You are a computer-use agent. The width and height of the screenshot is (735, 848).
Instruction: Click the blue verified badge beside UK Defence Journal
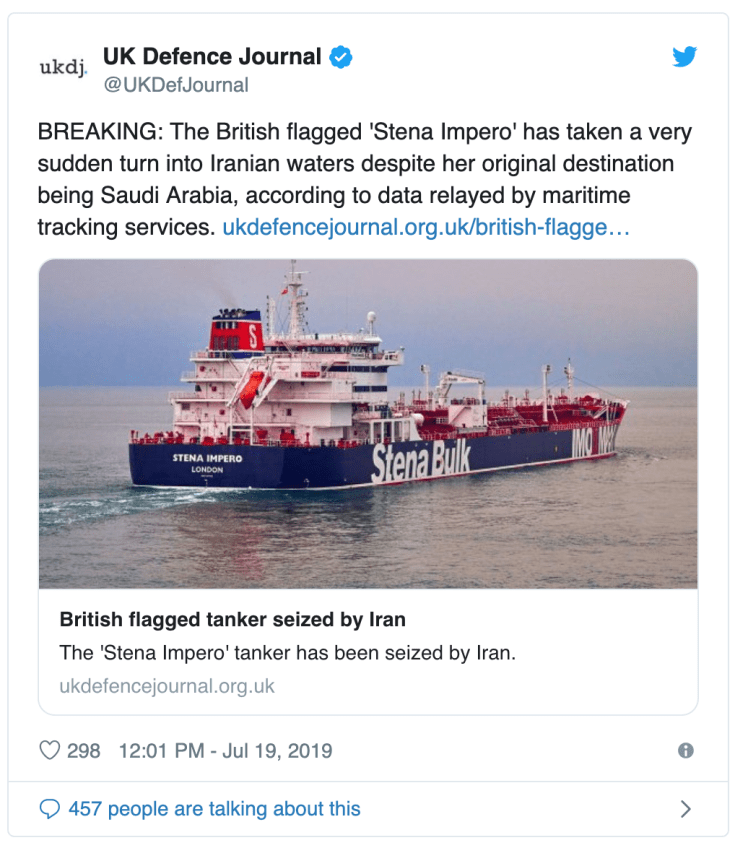click(339, 56)
